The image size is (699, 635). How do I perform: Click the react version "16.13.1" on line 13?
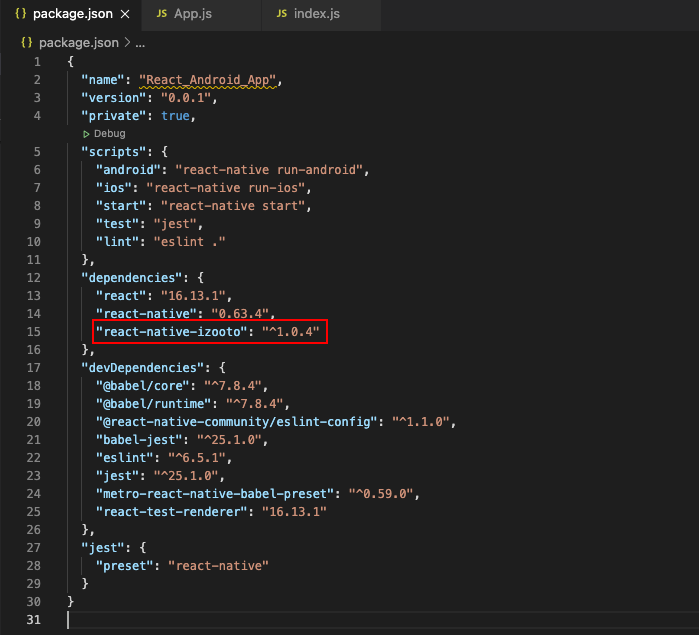pyautogui.click(x=193, y=296)
